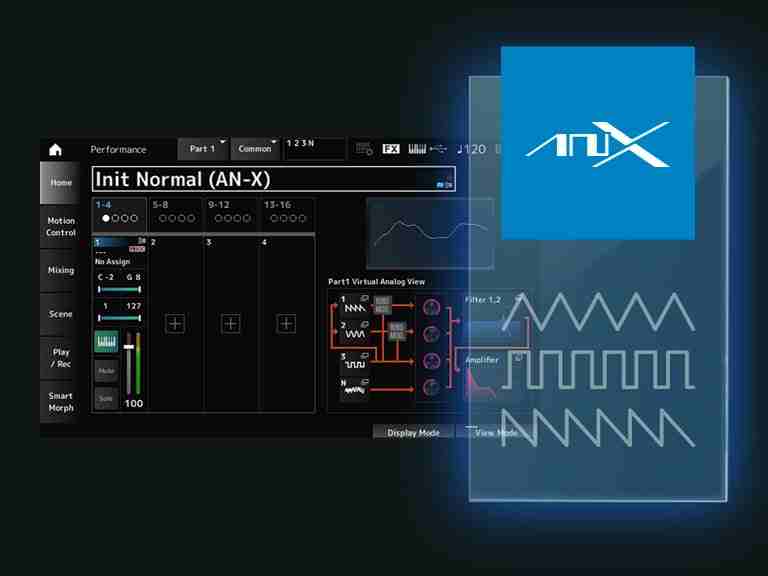Click 'Part1 Virtual Analog View' heading
This screenshot has height=576, width=768.
point(377,282)
